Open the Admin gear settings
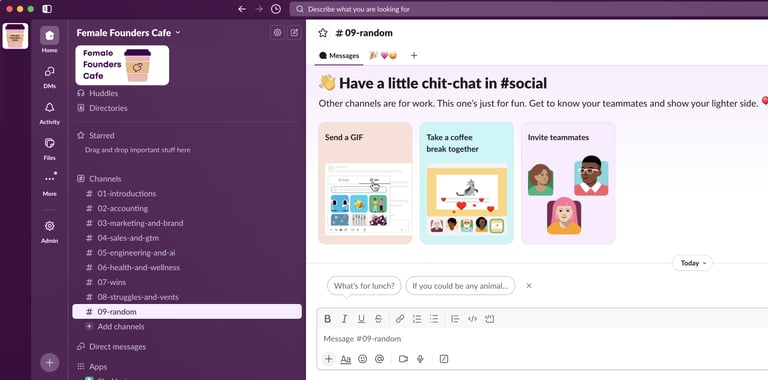The height and width of the screenshot is (380, 768). click(49, 231)
